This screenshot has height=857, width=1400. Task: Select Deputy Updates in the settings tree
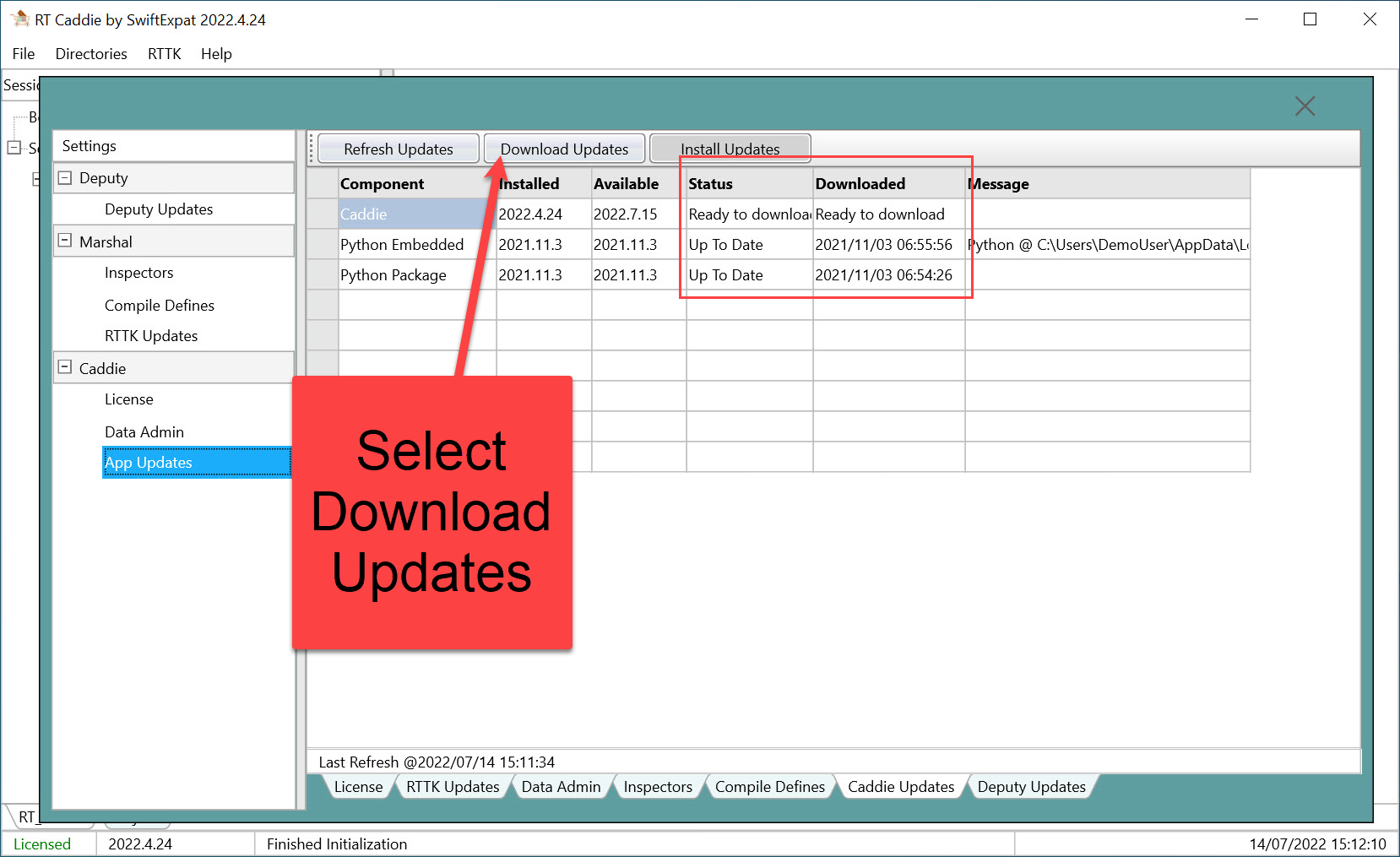tap(158, 209)
